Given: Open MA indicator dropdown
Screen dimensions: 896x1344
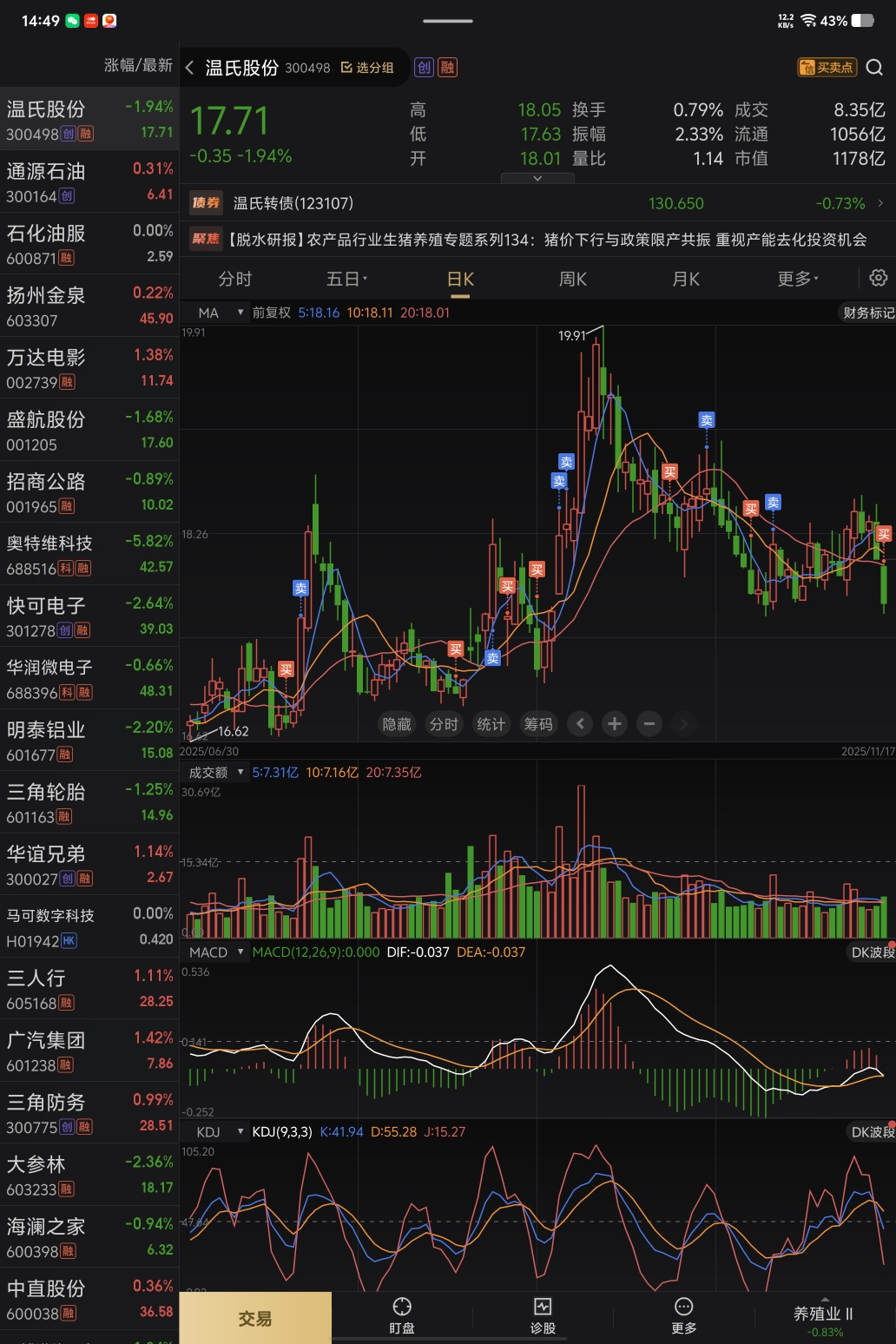Looking at the screenshot, I should [x=217, y=313].
